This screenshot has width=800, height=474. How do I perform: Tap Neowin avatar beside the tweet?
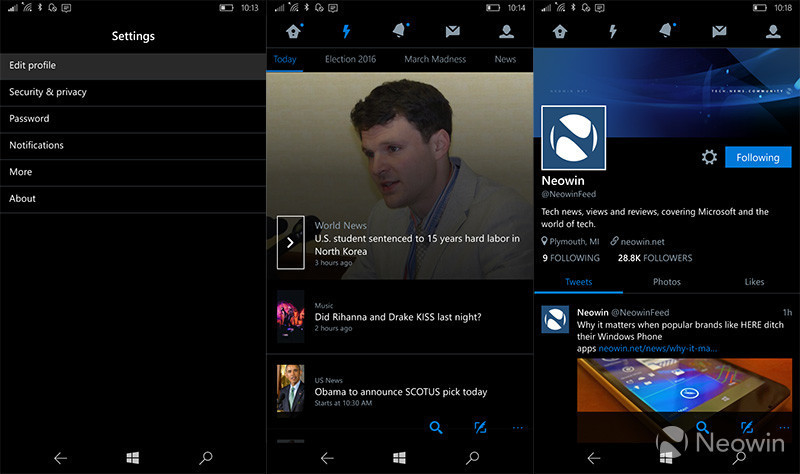(x=555, y=319)
